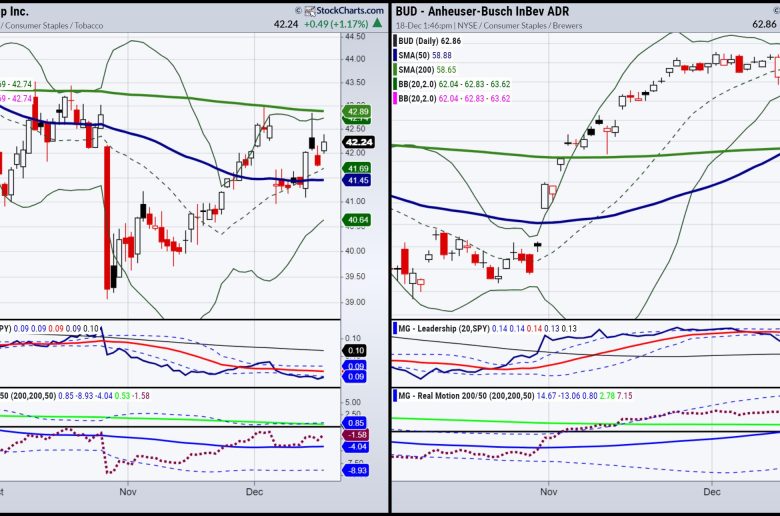The height and width of the screenshot is (516, 780).
Task: Click the 44.00 y-axis label
Action: (355, 59)
